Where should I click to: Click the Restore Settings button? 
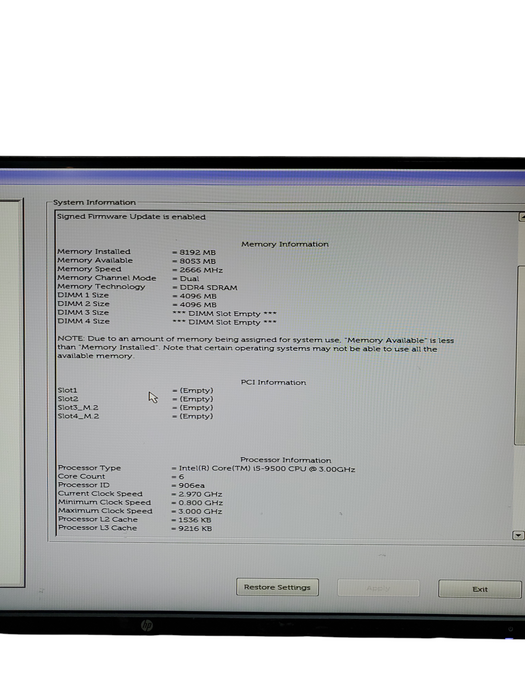pyautogui.click(x=277, y=587)
